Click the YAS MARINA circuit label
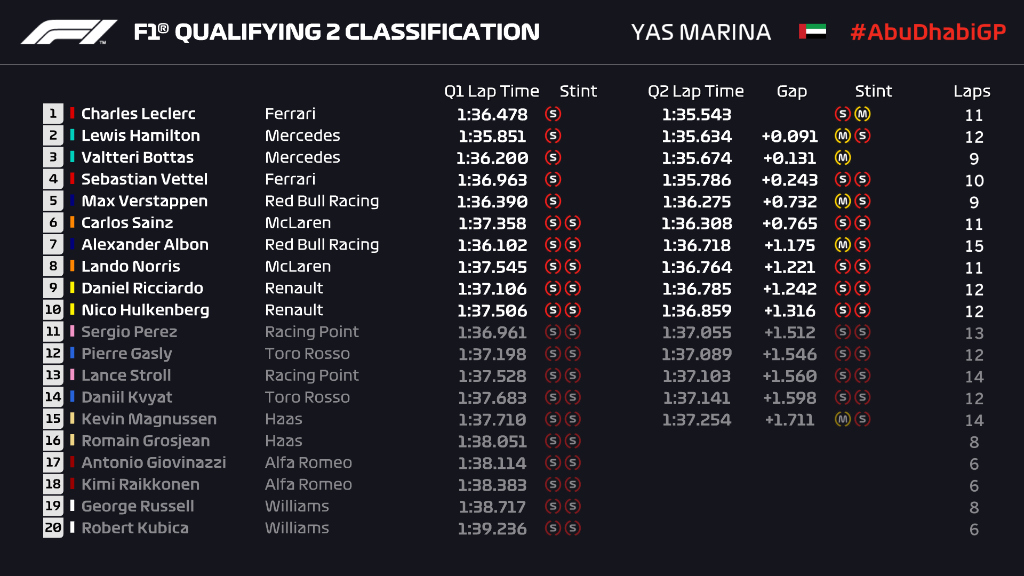 pyautogui.click(x=701, y=32)
